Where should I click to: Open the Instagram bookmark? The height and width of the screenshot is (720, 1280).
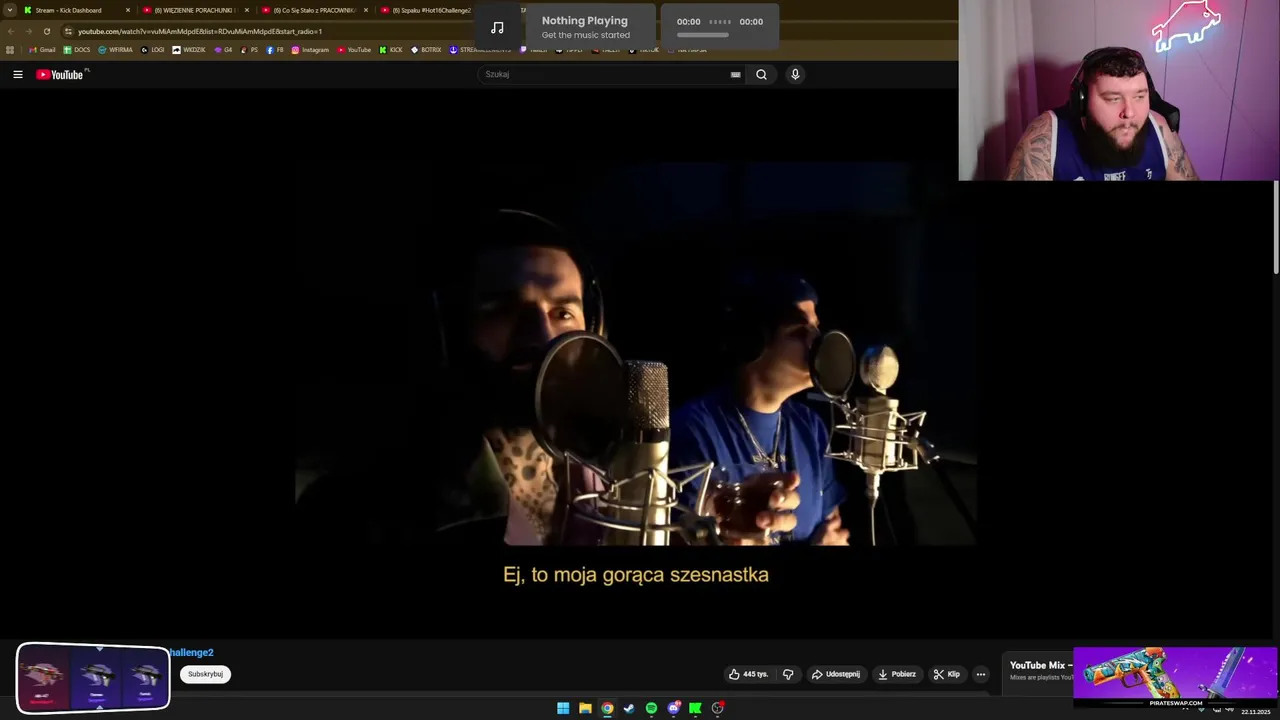click(x=310, y=50)
